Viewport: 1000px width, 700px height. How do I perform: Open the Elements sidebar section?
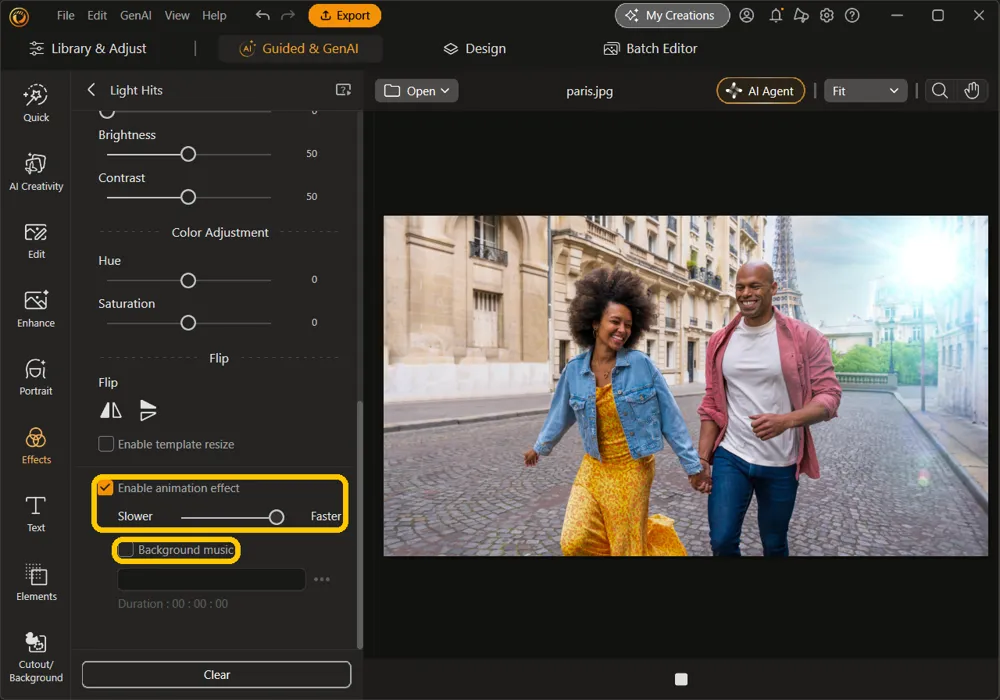pyautogui.click(x=36, y=583)
